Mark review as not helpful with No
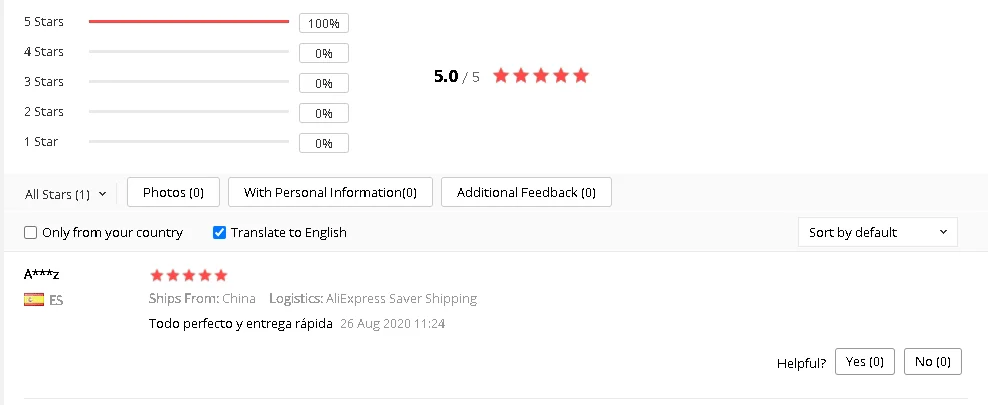Screen dimensions: 988x405 tap(932, 361)
